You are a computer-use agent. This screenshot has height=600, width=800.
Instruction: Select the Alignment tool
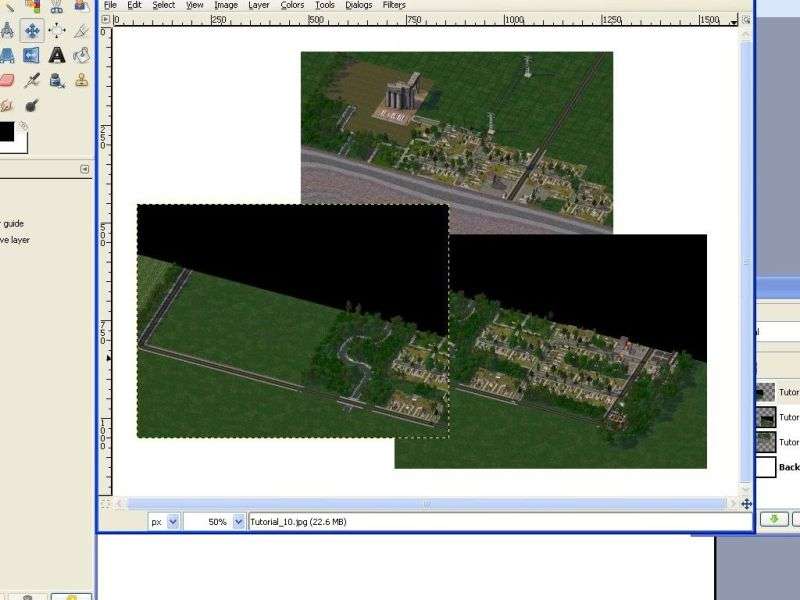[x=57, y=30]
